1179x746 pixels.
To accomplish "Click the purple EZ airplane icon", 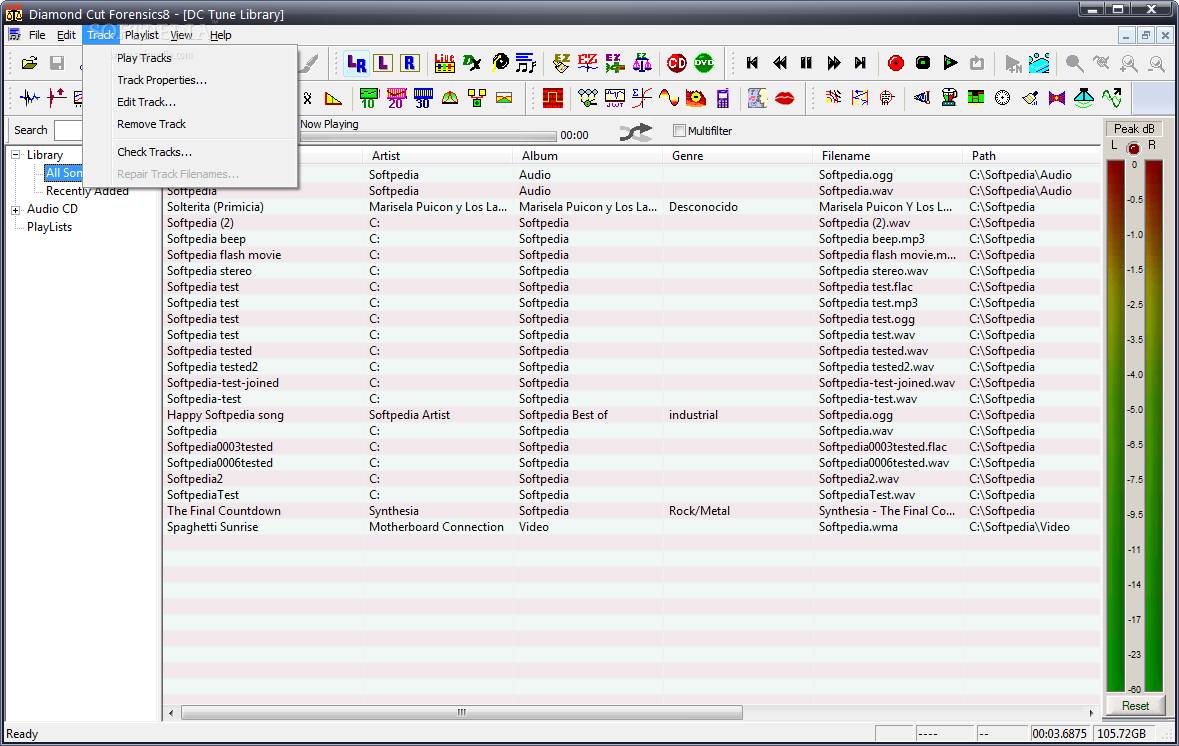I will [x=615, y=63].
